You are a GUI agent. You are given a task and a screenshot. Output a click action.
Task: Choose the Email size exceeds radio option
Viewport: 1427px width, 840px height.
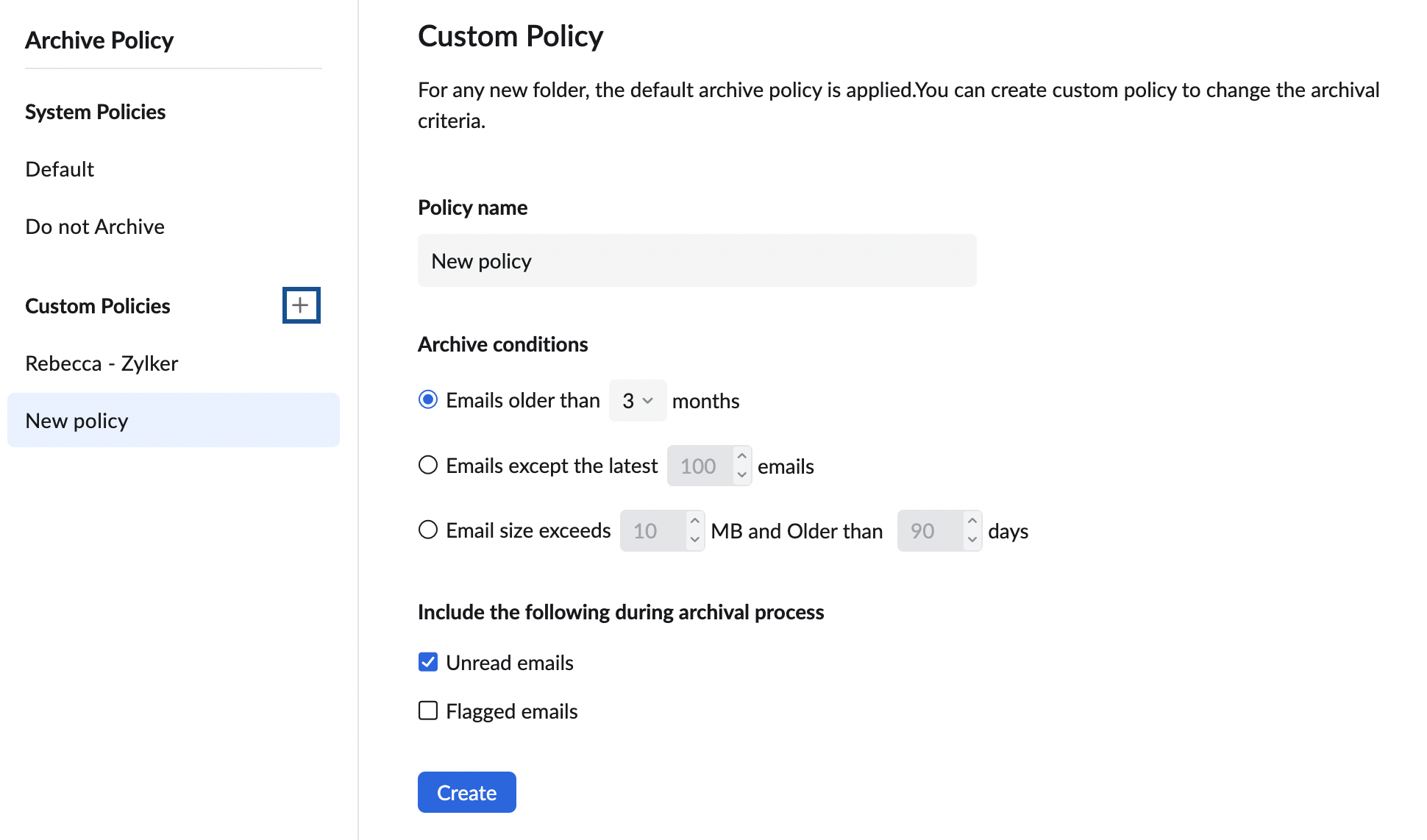[428, 530]
